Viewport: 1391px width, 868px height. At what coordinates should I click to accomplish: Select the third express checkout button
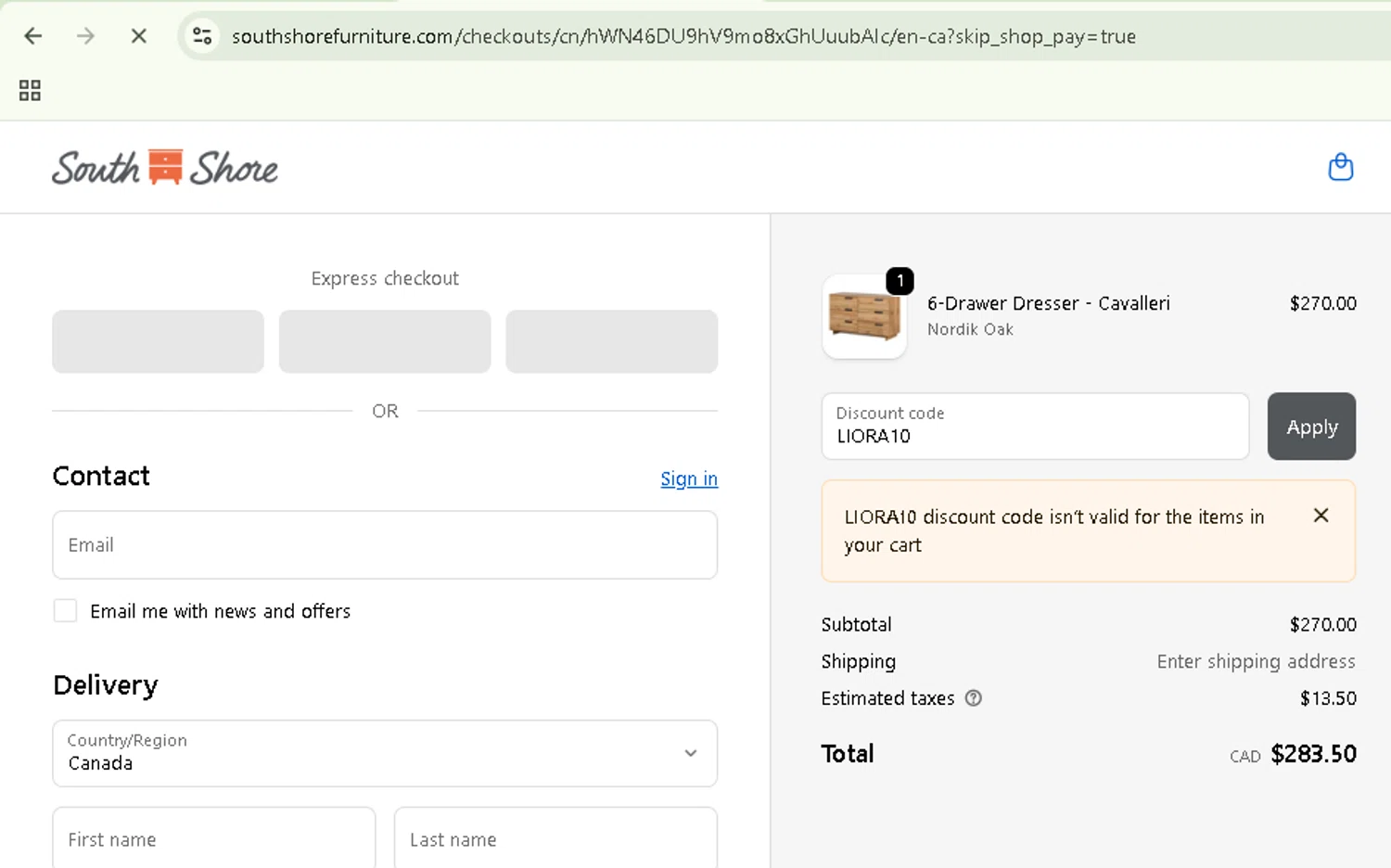coord(612,341)
